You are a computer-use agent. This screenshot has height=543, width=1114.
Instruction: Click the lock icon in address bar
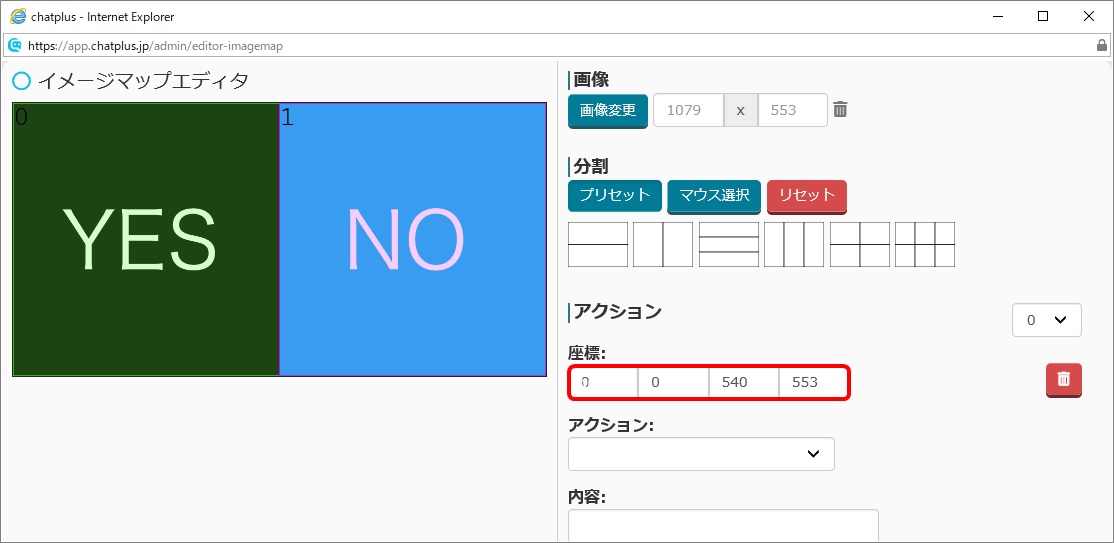click(1102, 45)
